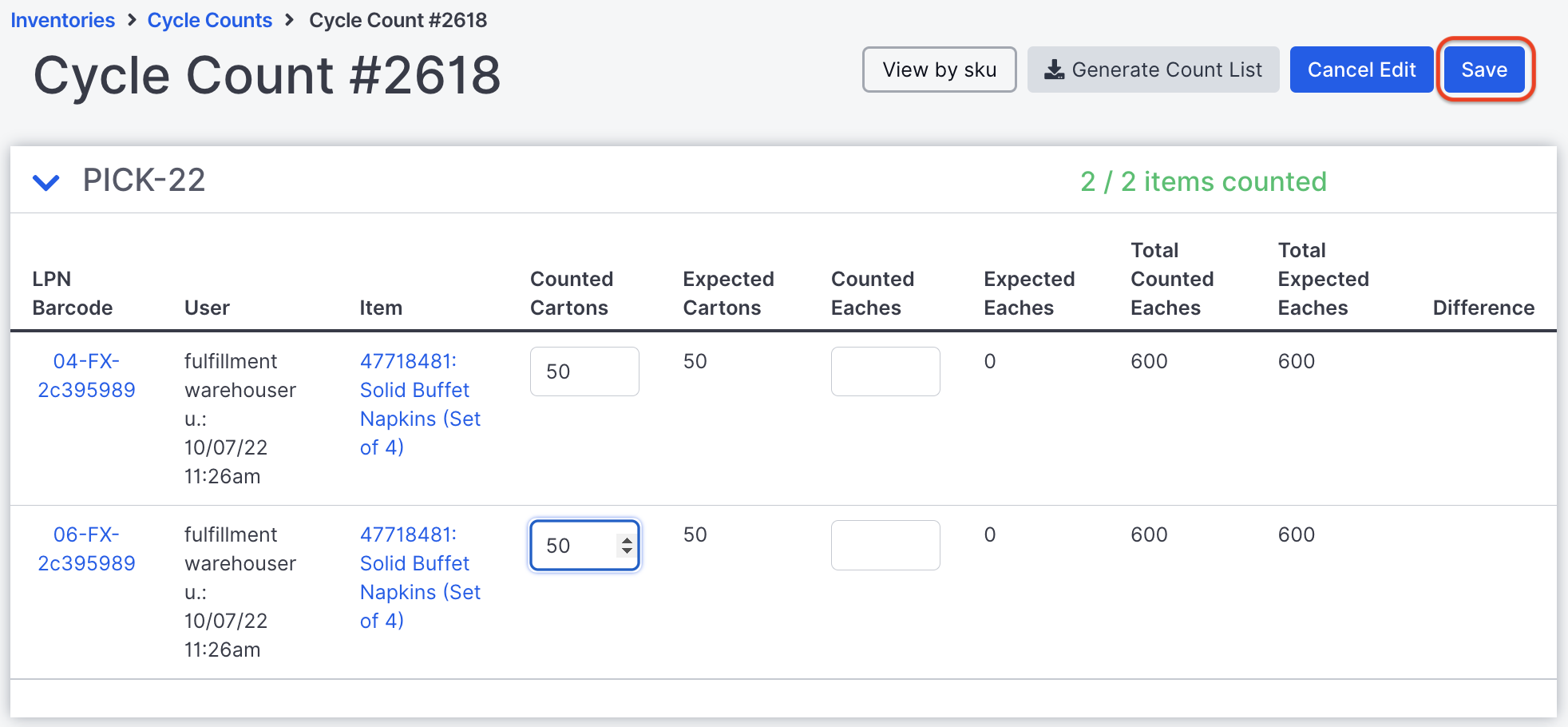Cancel editing the cycle count
This screenshot has height=727, width=1568.
click(1361, 70)
